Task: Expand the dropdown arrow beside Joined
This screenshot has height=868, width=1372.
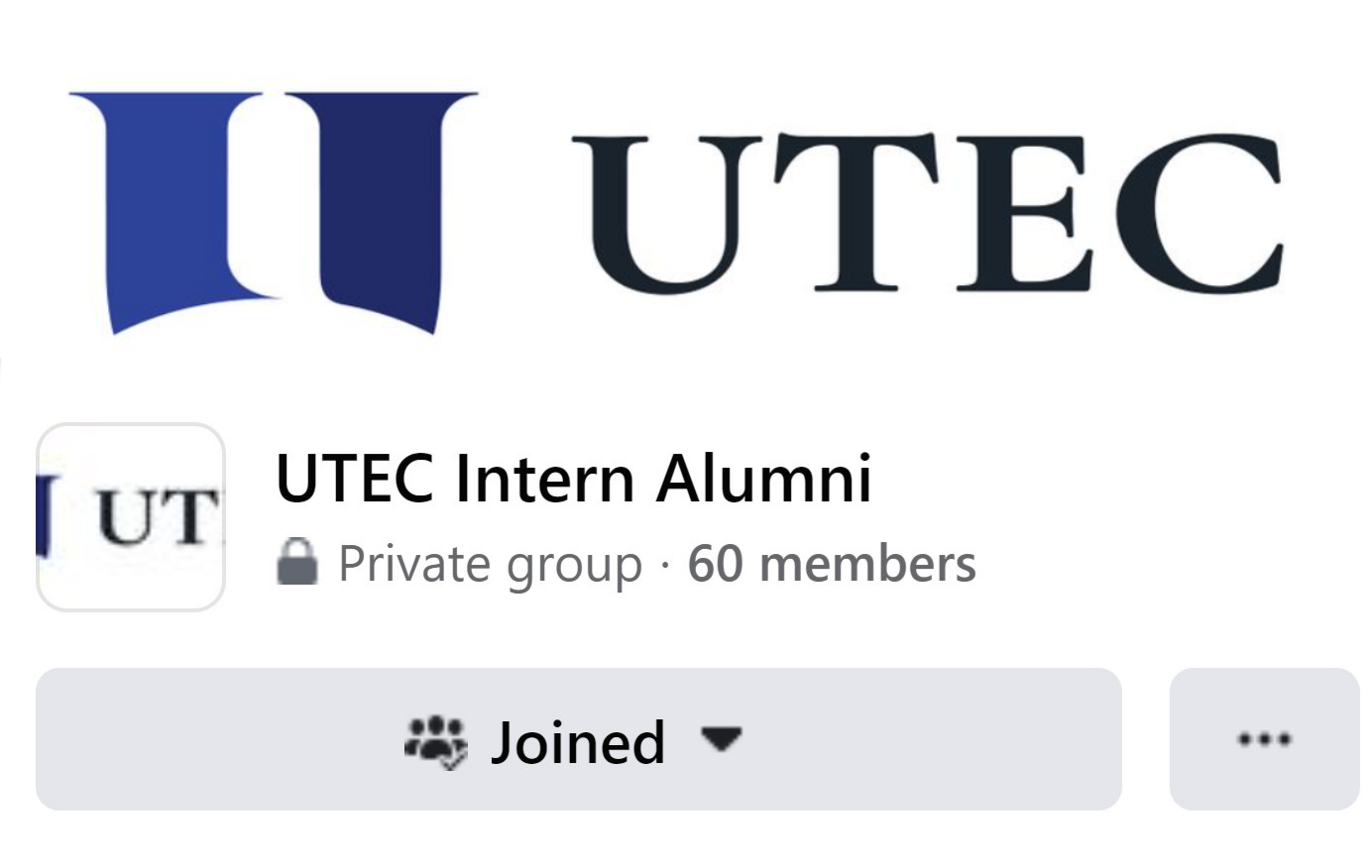Action: click(721, 738)
